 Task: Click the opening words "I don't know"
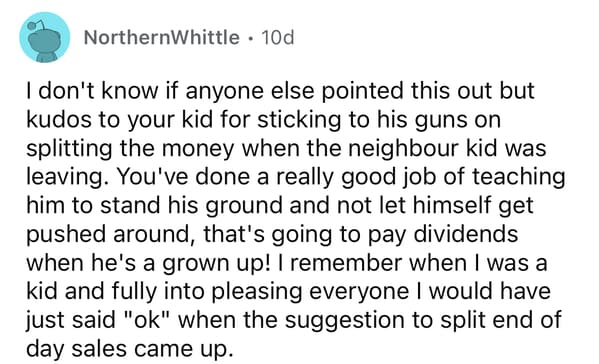[x=92, y=91]
